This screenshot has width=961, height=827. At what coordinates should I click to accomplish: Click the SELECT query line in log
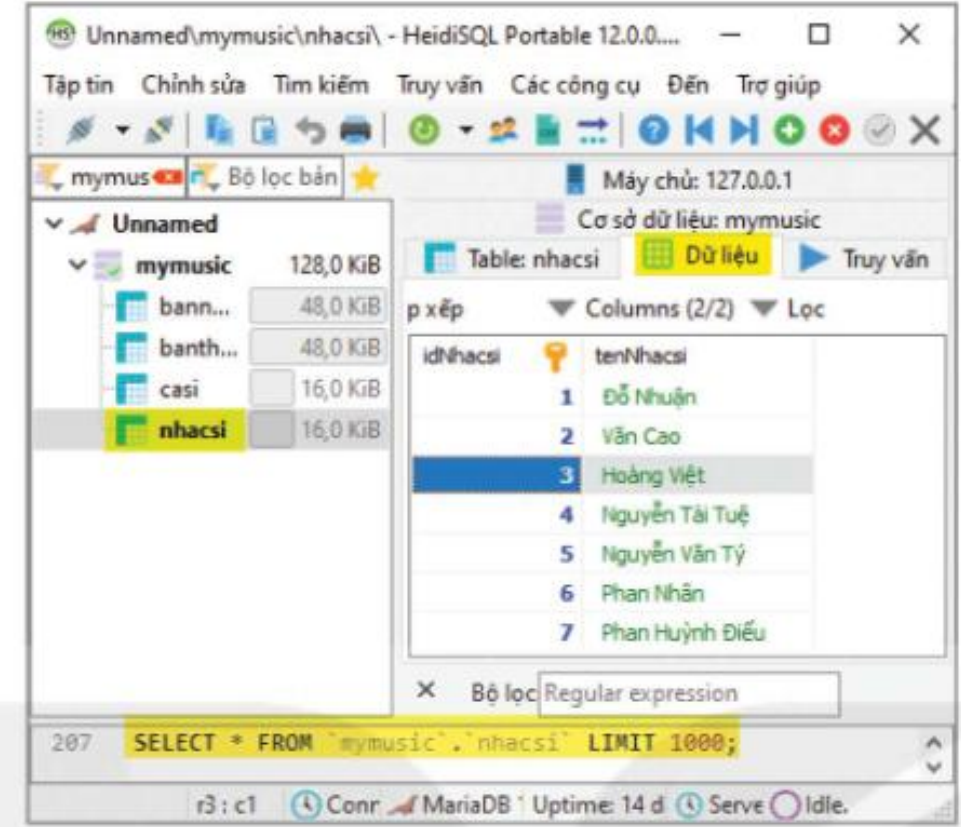coord(435,743)
